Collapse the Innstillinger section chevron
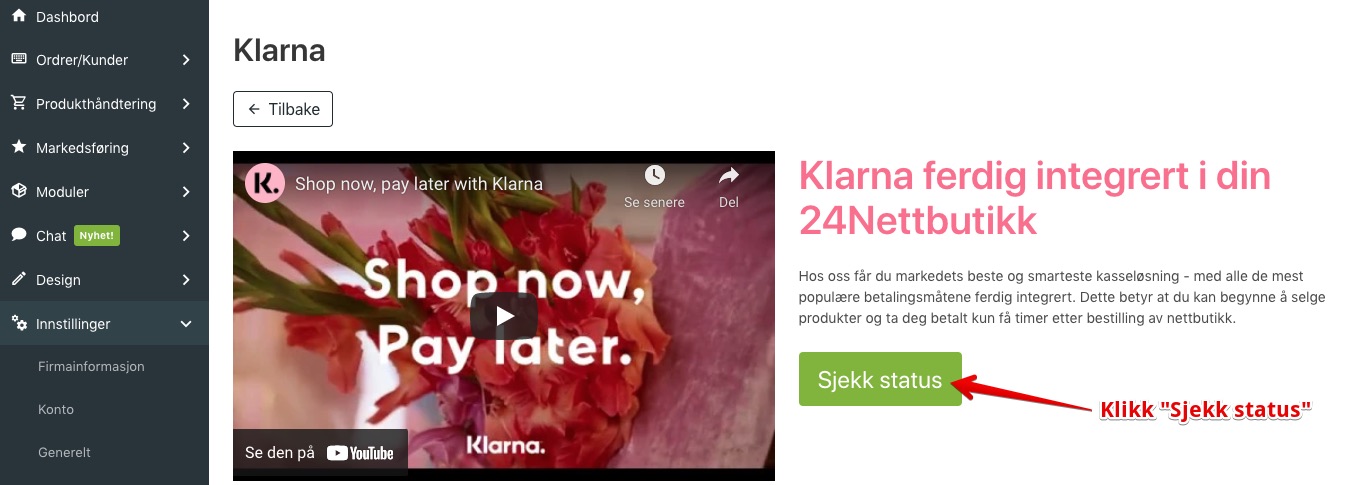The width and height of the screenshot is (1364, 485). coord(186,324)
